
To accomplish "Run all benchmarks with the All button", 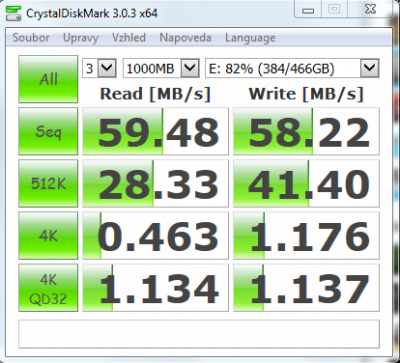I will point(48,79).
